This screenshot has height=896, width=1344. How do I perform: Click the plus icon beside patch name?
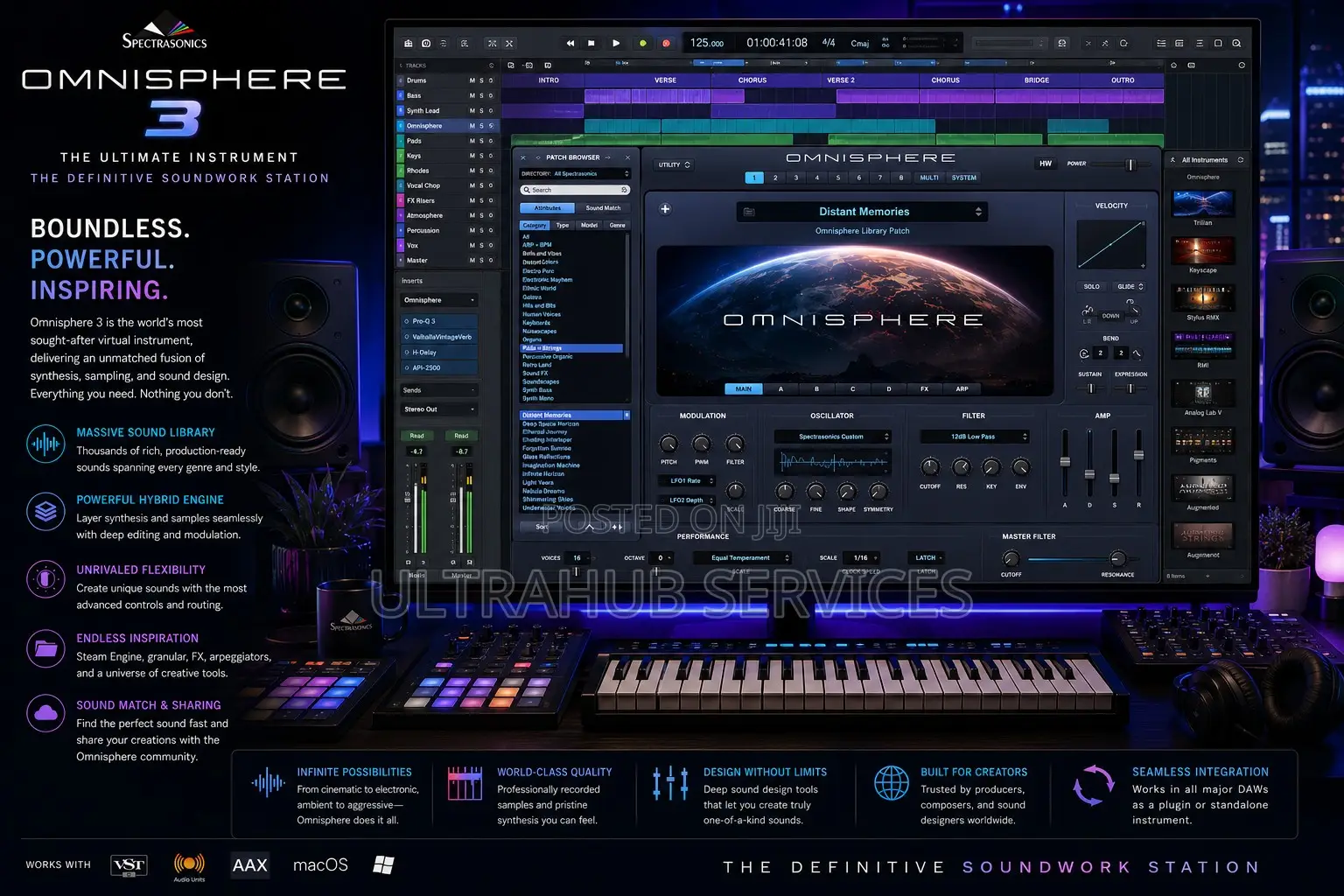coord(665,209)
